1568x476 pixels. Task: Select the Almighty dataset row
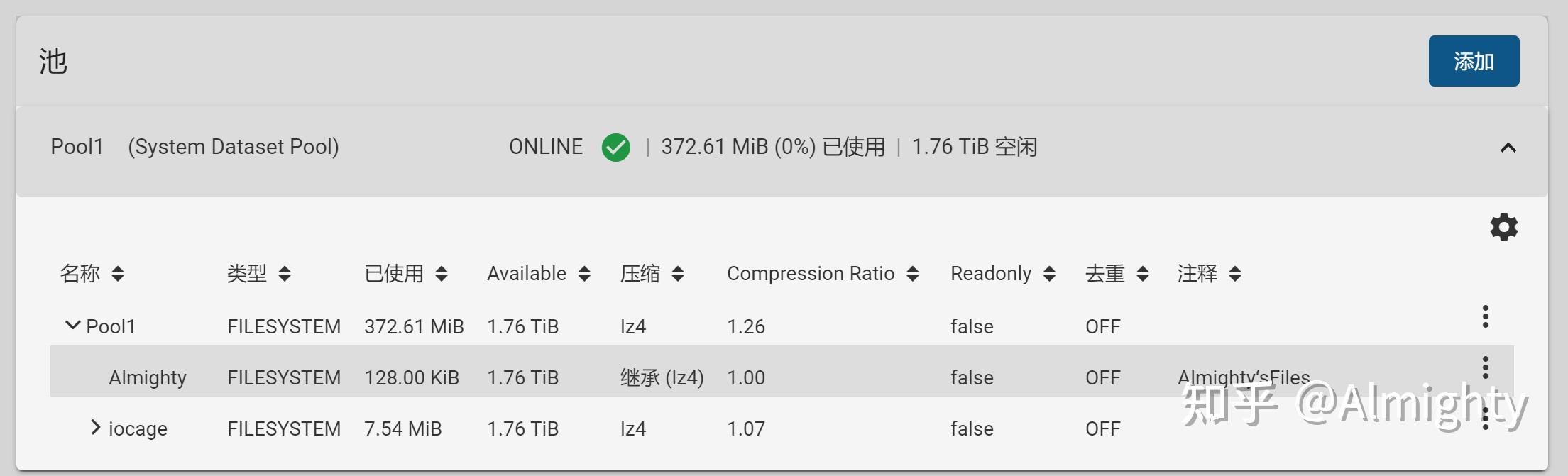[x=147, y=377]
